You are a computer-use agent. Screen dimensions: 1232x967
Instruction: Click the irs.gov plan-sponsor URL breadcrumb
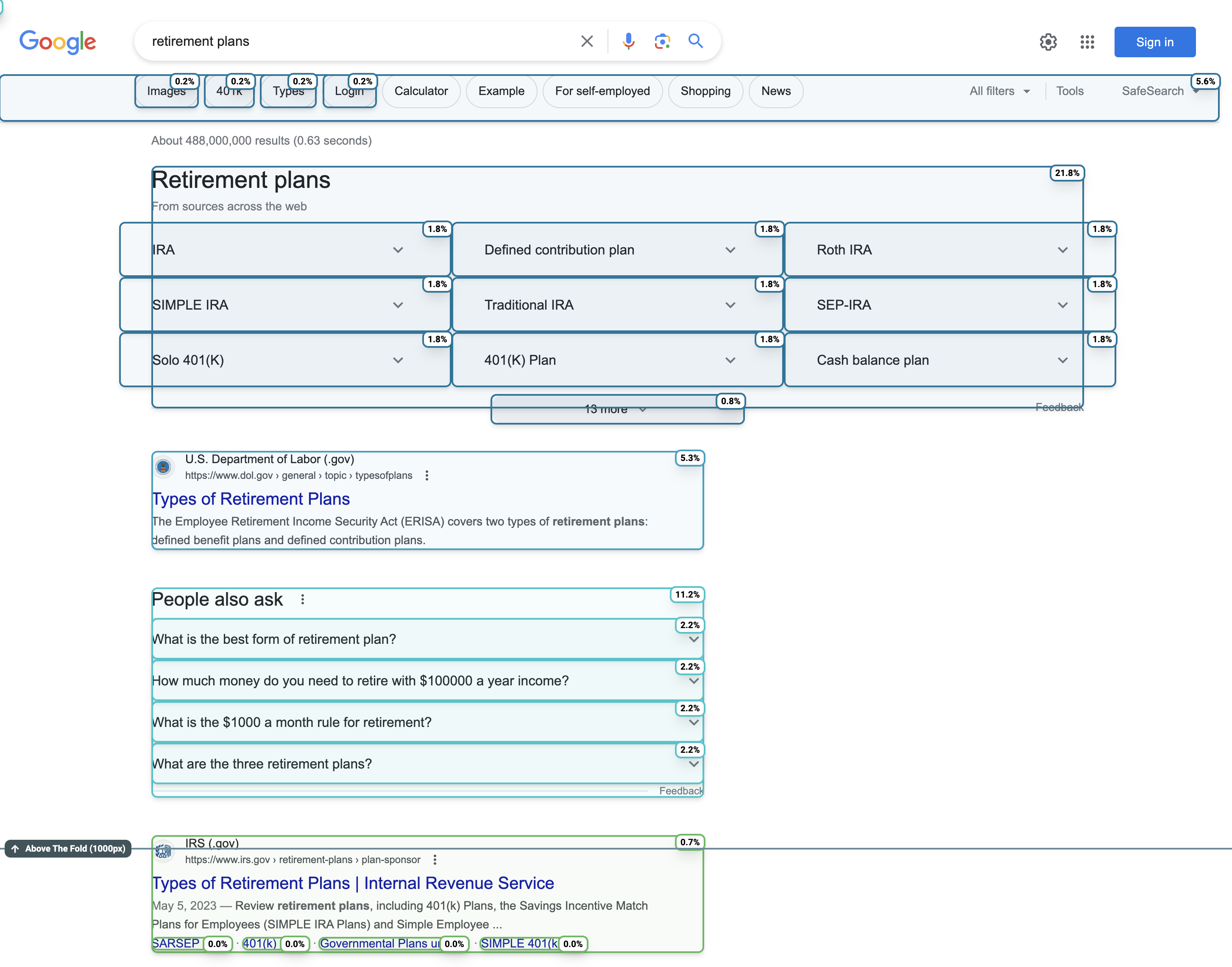(302, 859)
